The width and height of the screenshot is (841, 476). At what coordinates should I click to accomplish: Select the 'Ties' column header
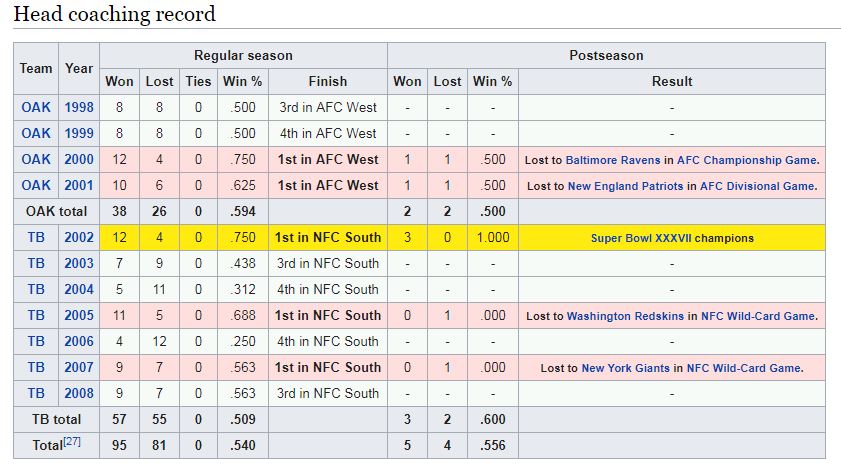[198, 82]
